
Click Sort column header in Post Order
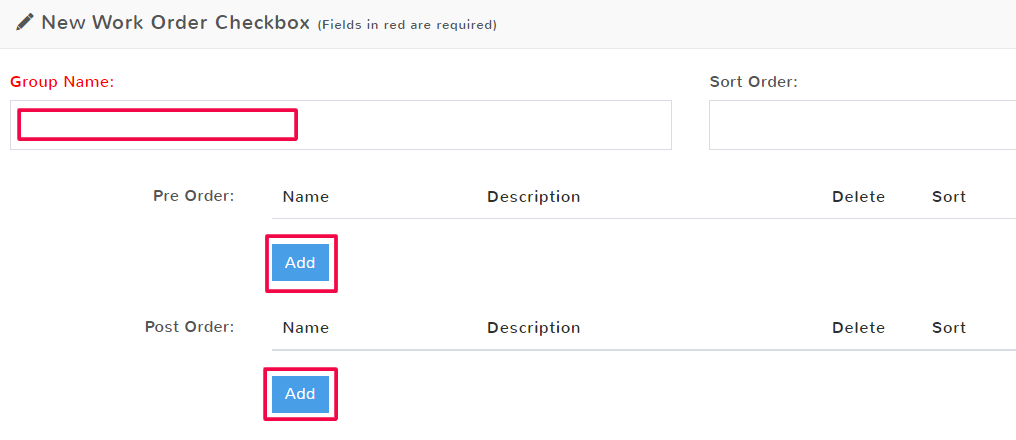click(x=948, y=328)
